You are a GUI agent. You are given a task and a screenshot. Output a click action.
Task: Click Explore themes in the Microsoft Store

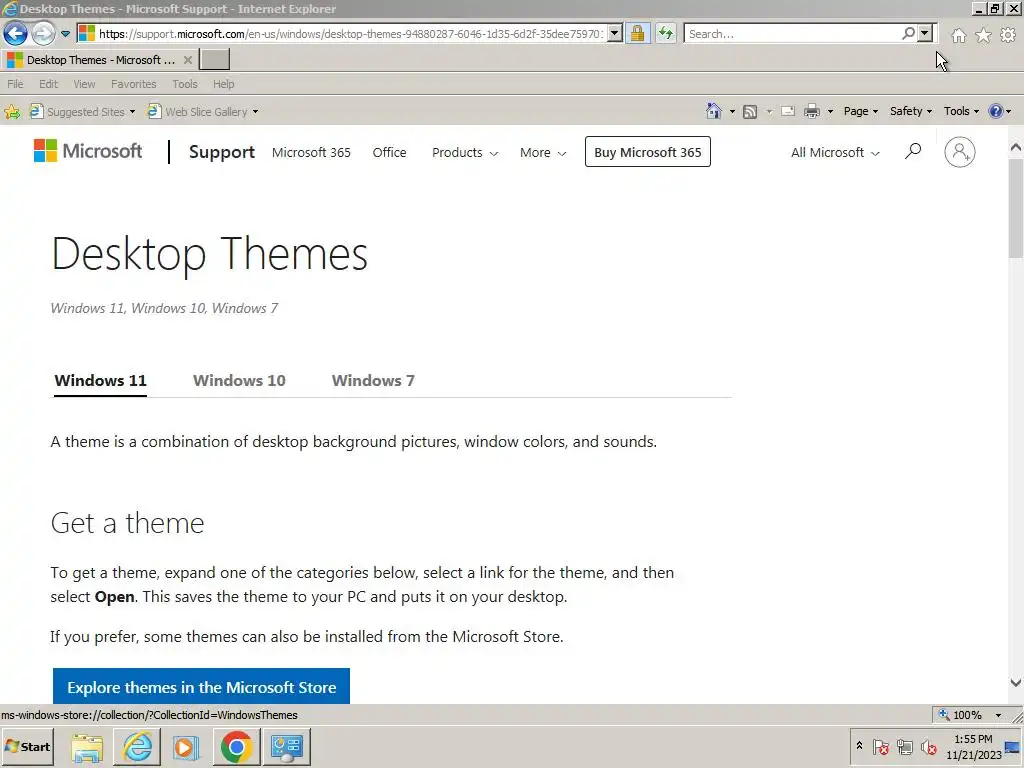pyautogui.click(x=201, y=687)
